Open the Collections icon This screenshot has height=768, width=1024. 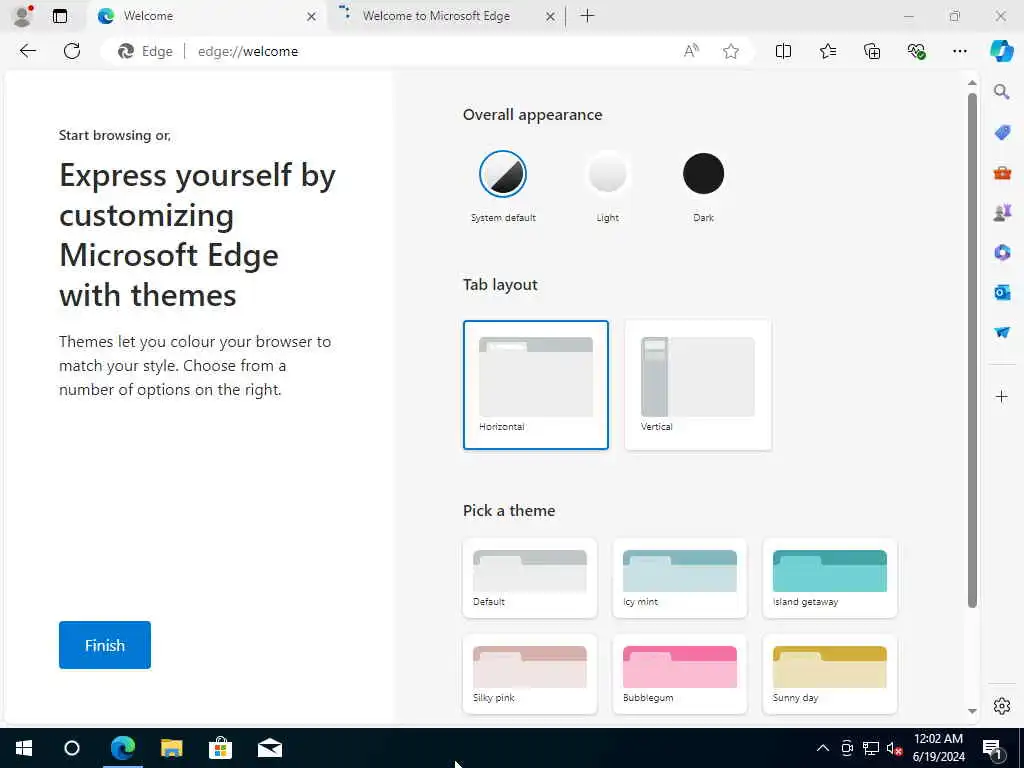click(x=872, y=51)
